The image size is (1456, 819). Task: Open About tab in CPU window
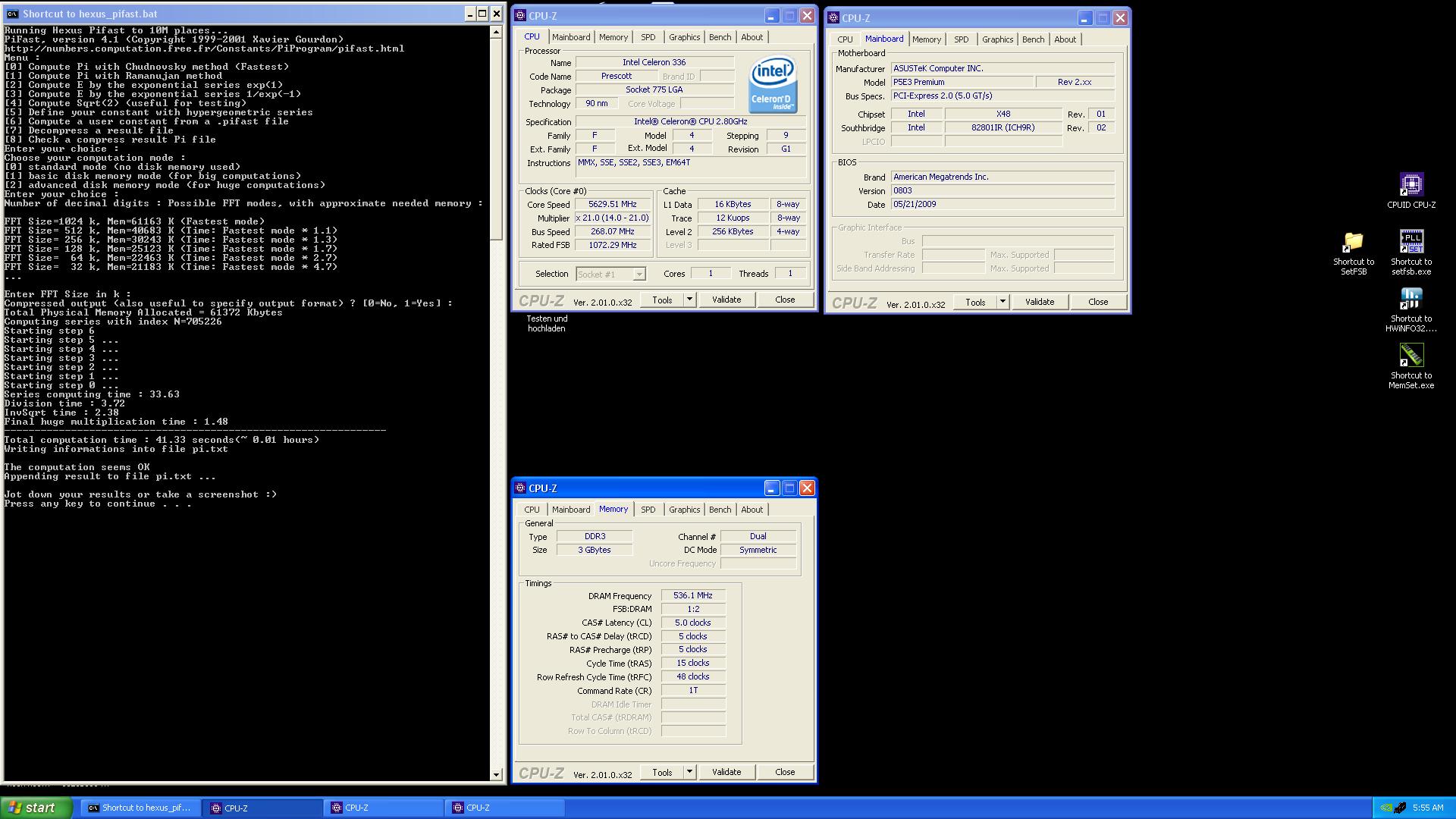(752, 37)
